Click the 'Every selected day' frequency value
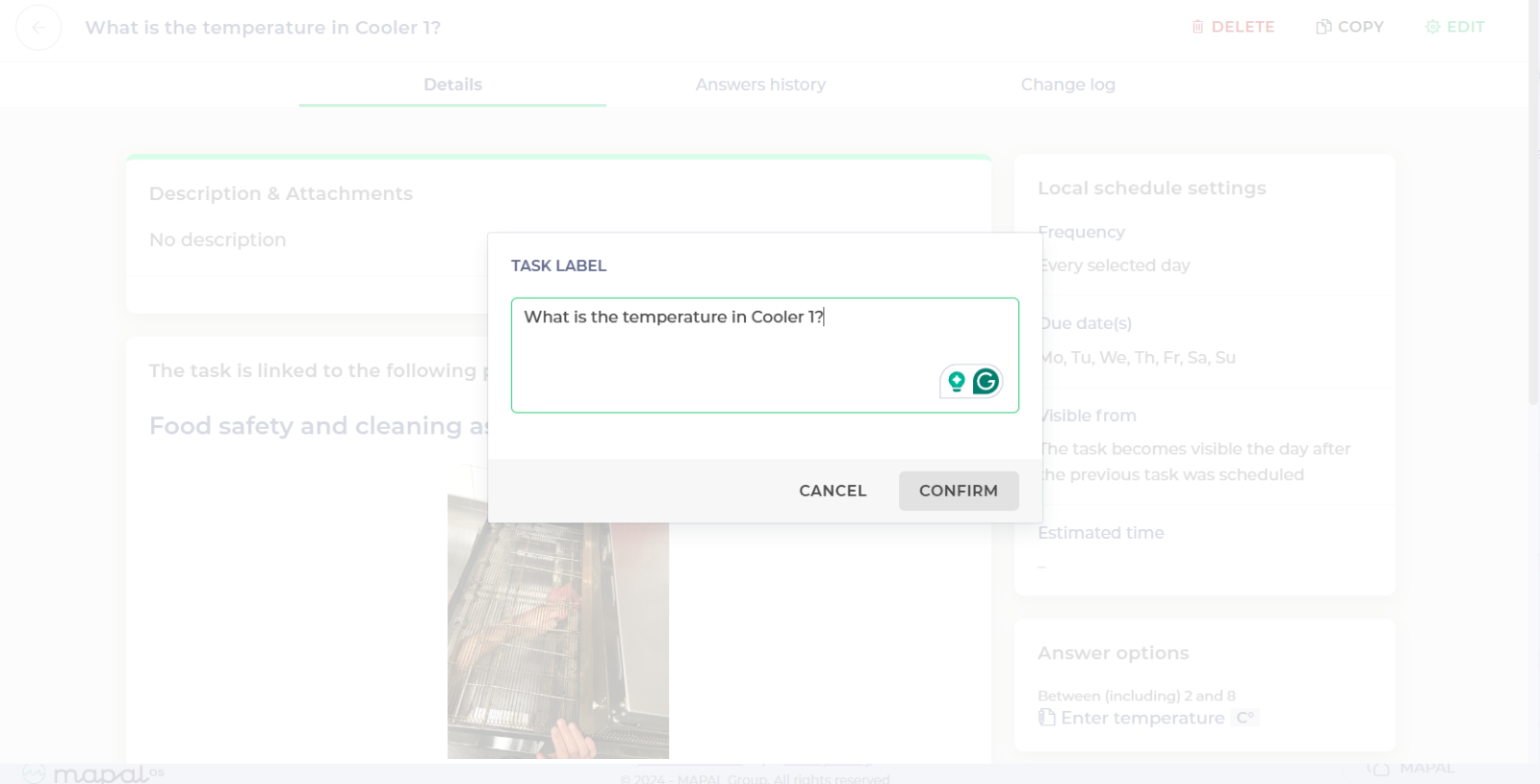Screen dimensions: 1540x784 (1114, 266)
